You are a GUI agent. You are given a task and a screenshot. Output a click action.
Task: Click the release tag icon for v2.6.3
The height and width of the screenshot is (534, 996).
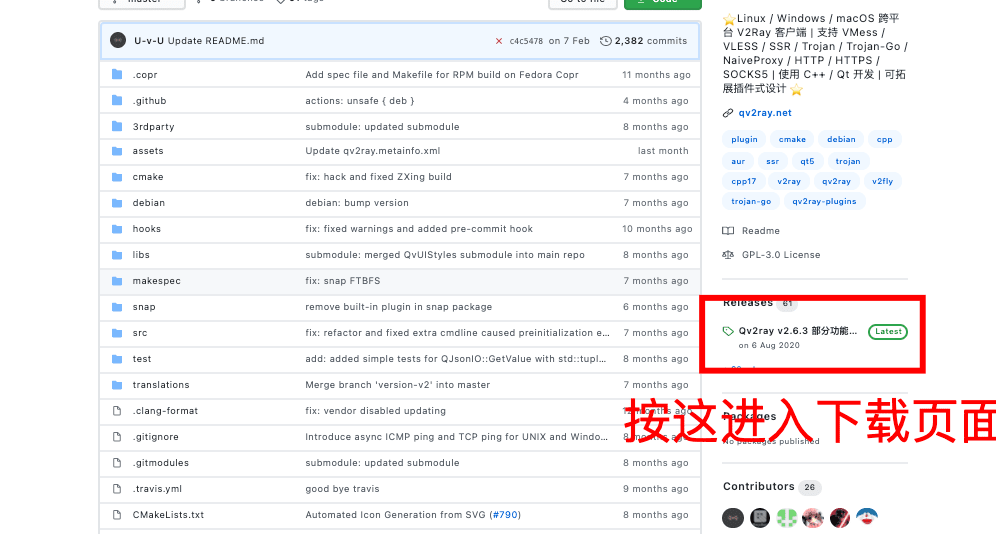coord(728,331)
